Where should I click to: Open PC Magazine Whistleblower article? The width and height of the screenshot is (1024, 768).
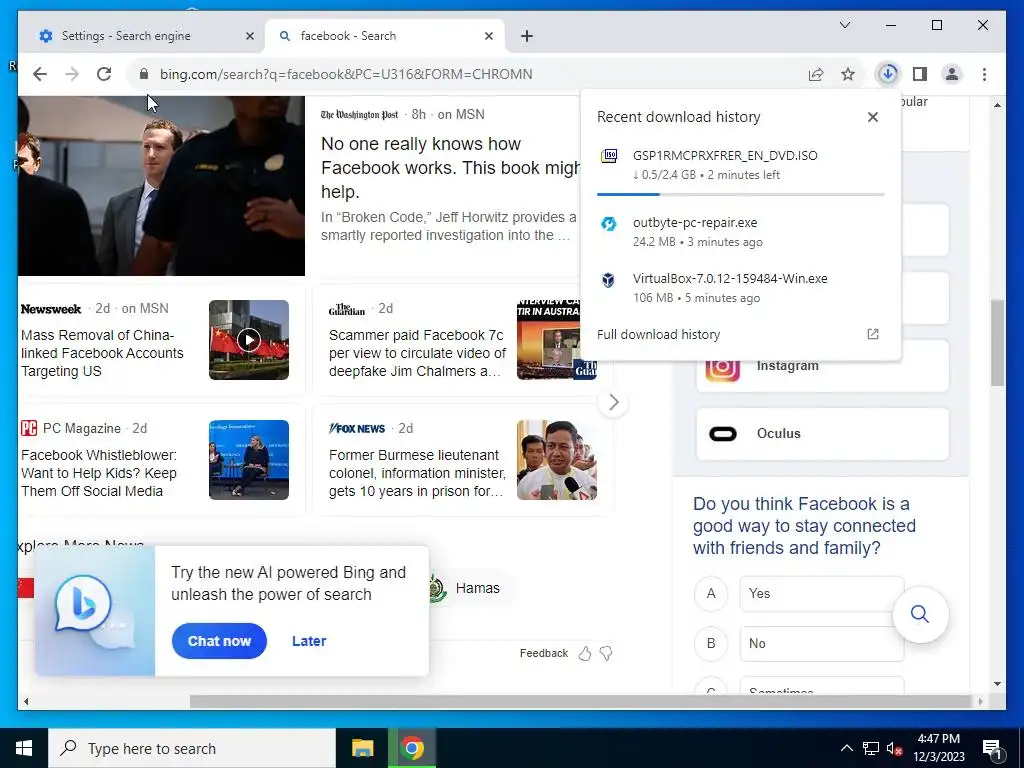[99, 473]
